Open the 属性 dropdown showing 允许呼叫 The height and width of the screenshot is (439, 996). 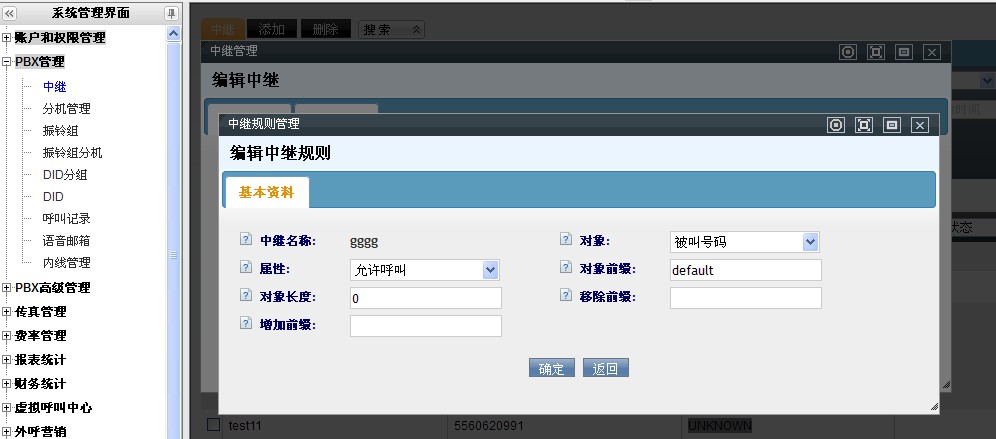(x=490, y=270)
